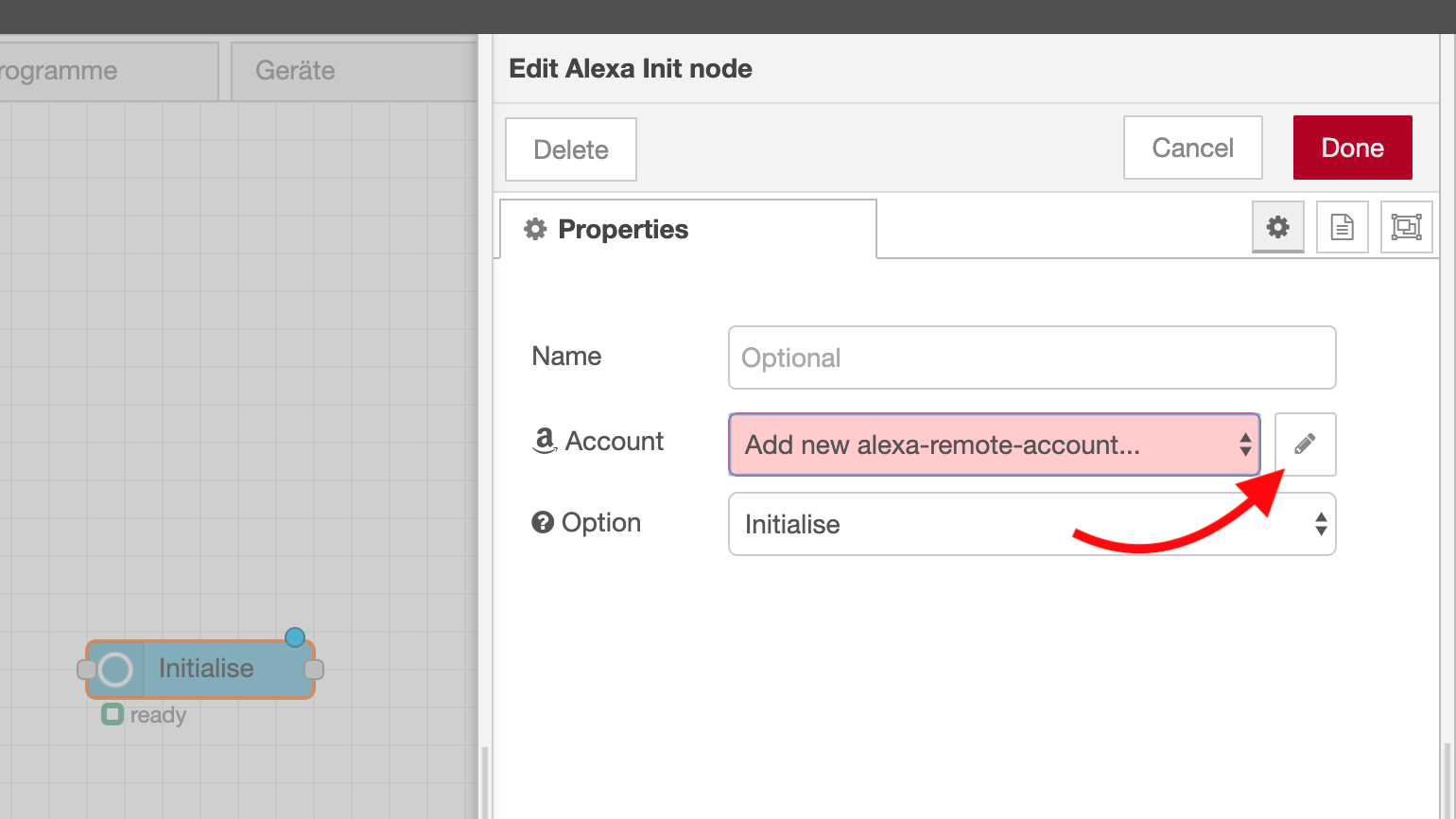Open the node appearance icon
The width and height of the screenshot is (1456, 819).
click(1407, 227)
